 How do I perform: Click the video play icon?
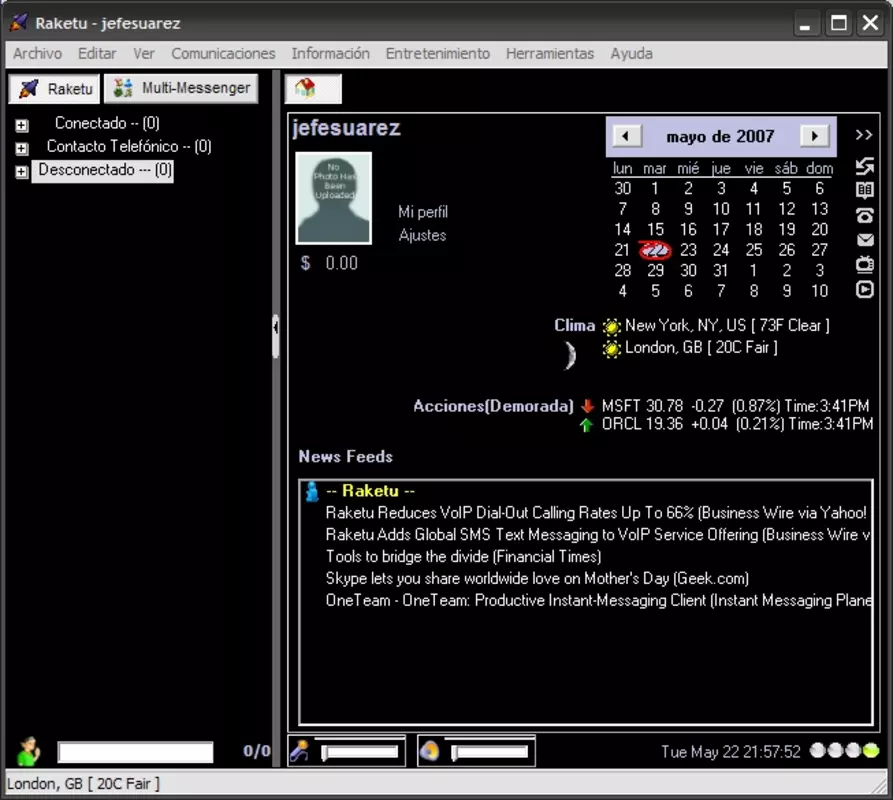click(x=865, y=290)
